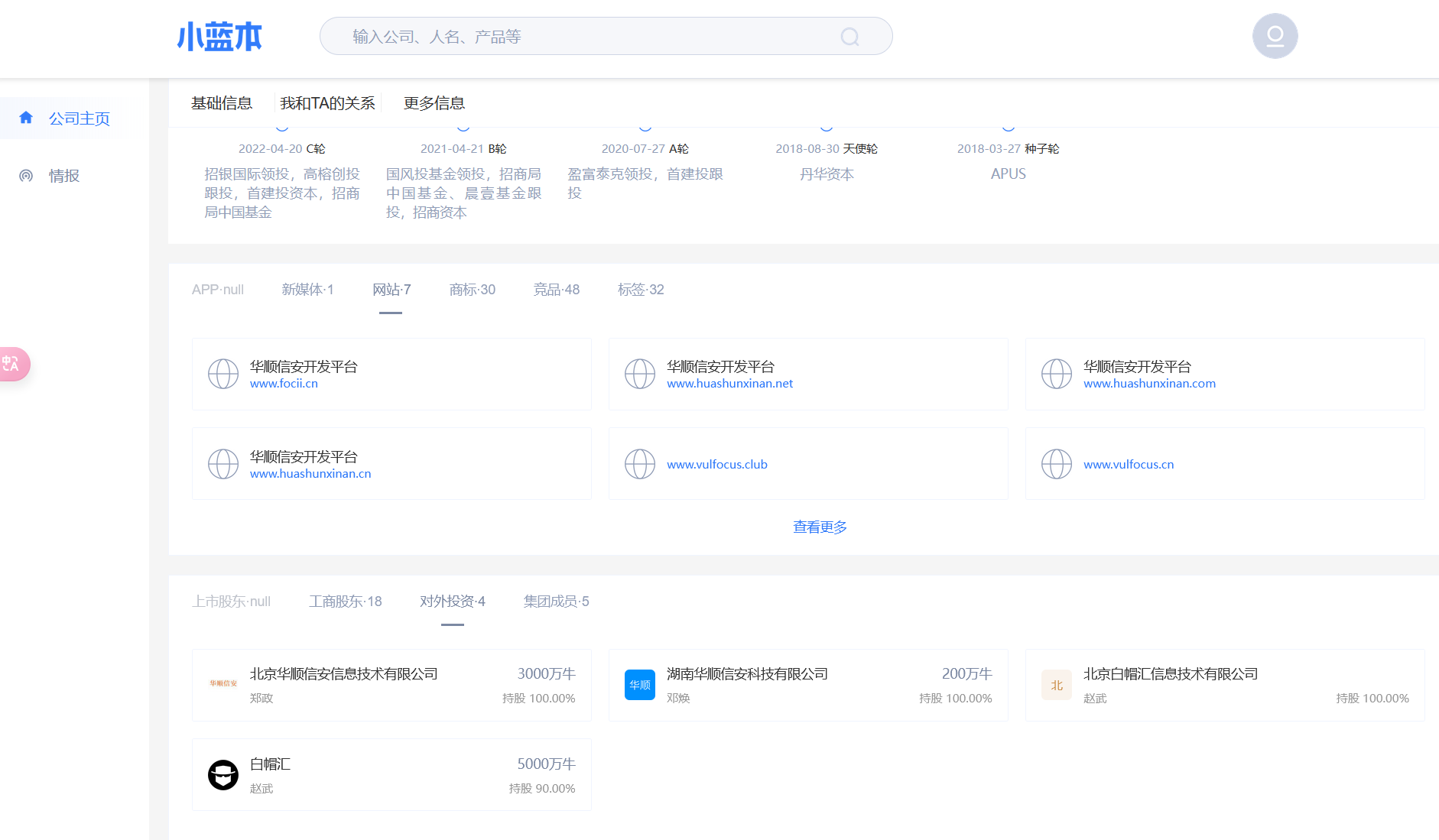Click the 2018-03-27 种子轮 funding entry

coord(1009,149)
